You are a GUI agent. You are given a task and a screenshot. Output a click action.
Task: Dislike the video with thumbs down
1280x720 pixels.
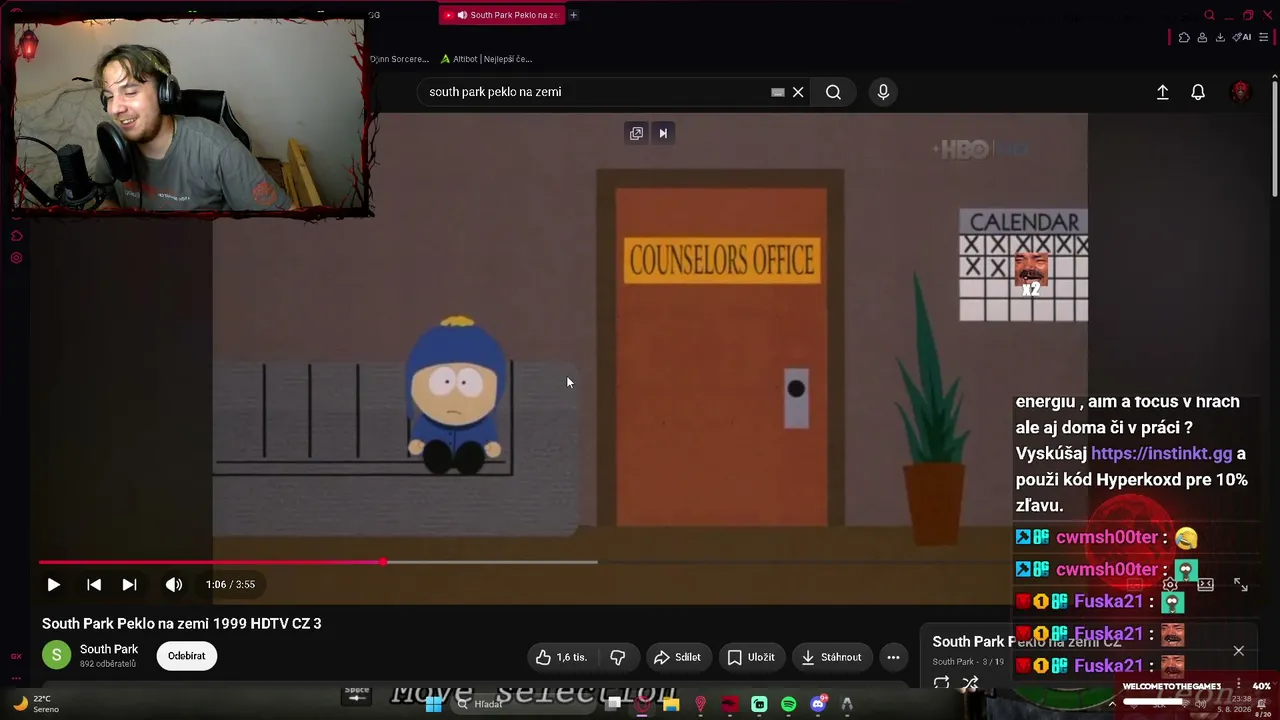618,657
